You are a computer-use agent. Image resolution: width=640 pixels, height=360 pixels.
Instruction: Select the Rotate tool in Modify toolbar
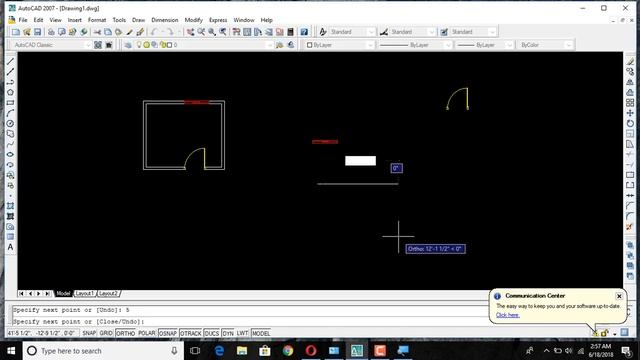tap(630, 123)
